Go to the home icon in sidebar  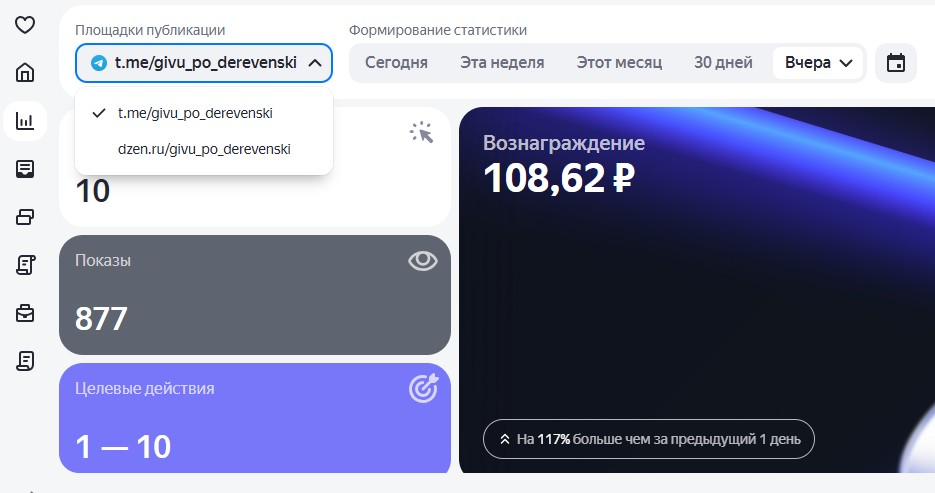click(24, 73)
